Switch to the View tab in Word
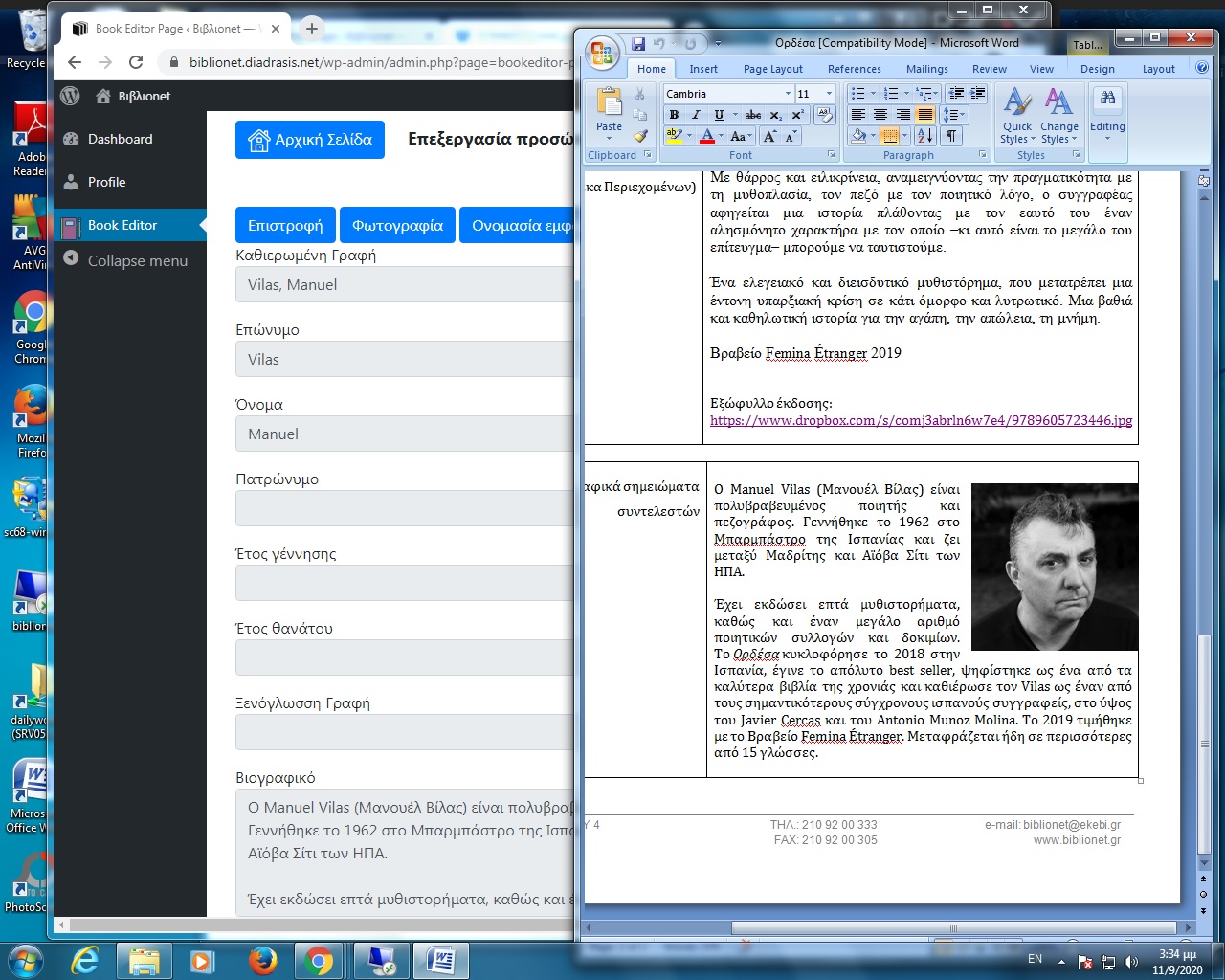 [x=1041, y=69]
